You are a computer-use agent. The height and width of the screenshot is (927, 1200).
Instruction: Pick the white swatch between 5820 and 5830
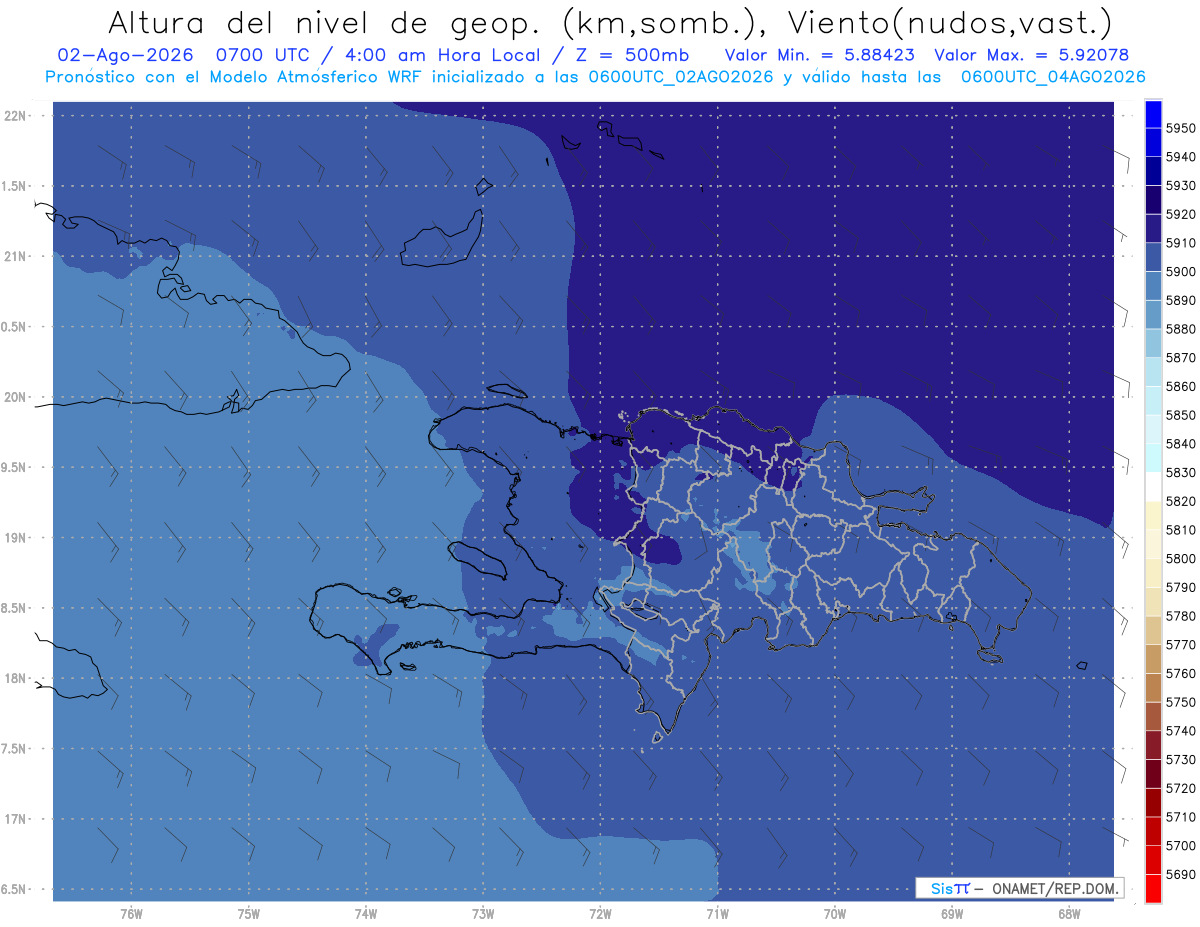[1153, 487]
